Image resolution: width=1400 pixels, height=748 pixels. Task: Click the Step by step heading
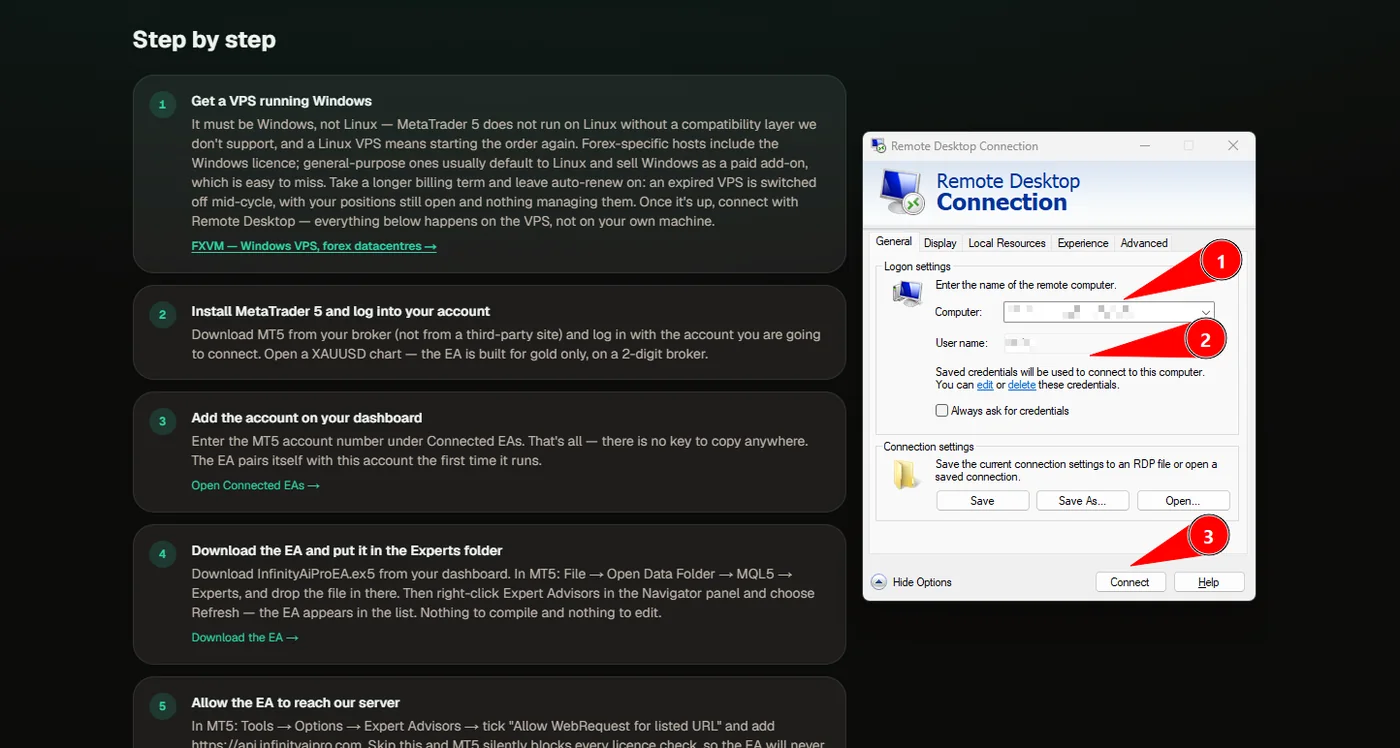coord(204,40)
